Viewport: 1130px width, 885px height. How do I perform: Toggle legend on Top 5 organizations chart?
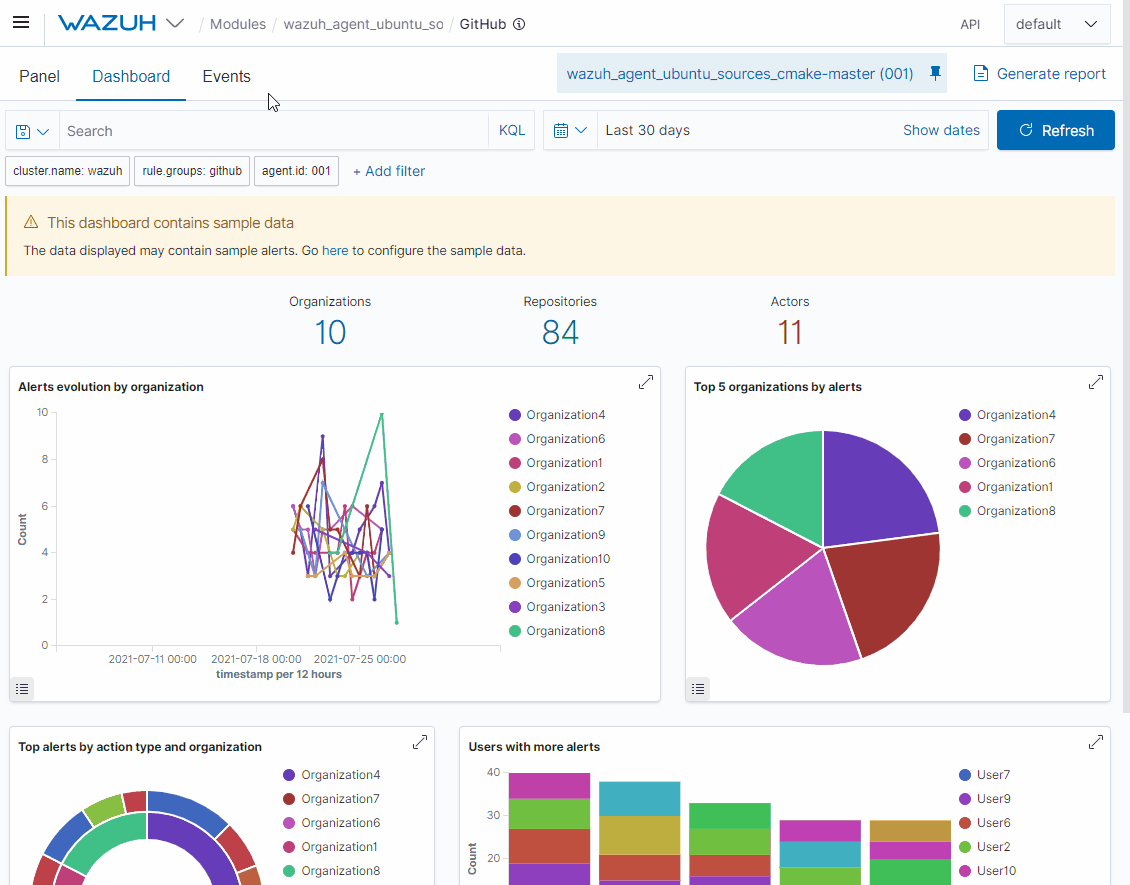[698, 689]
